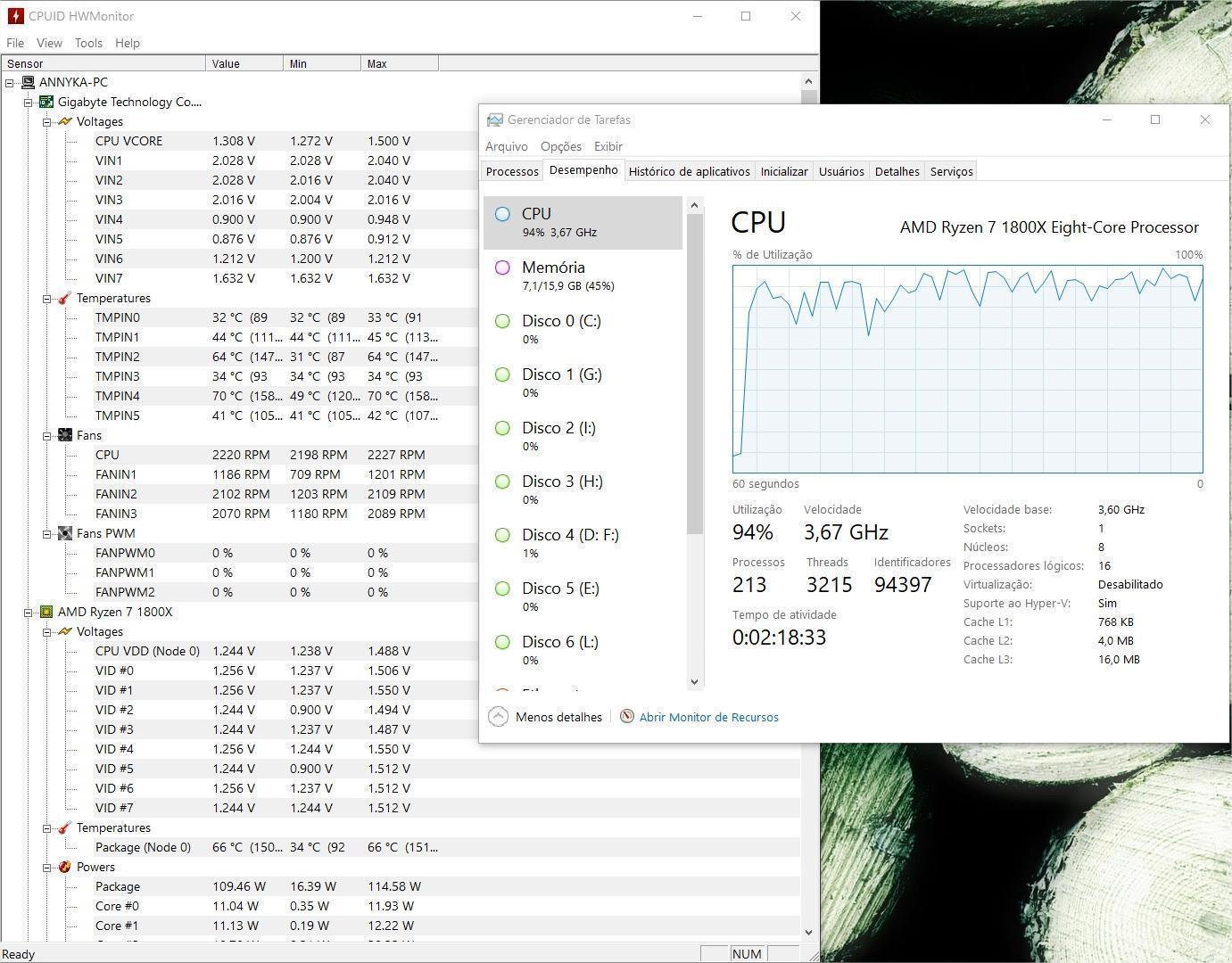Open the Arquivo menu in Task Manager

pos(507,146)
